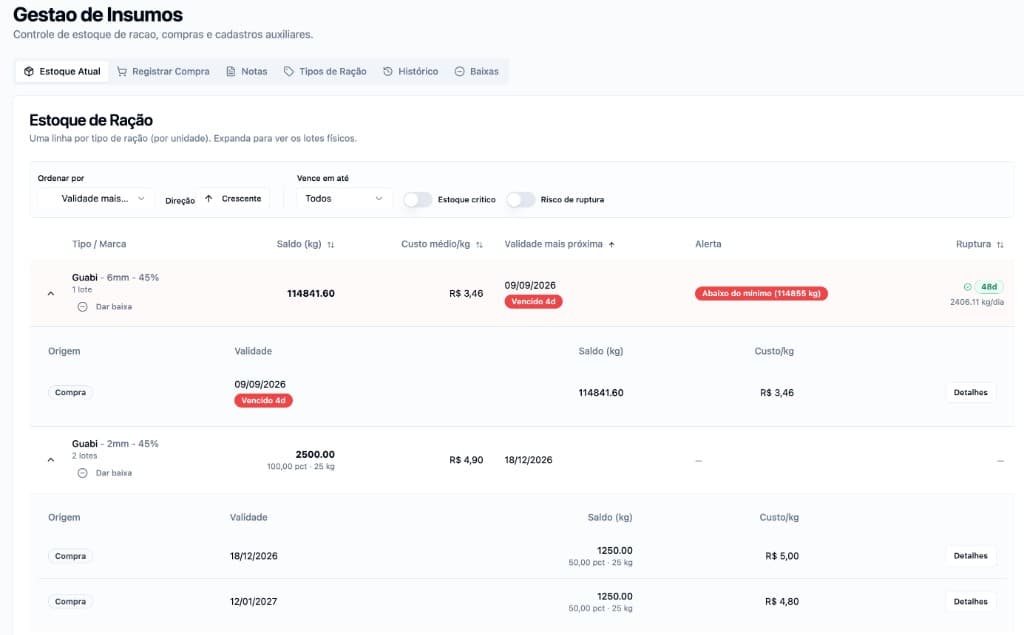Enable the Risco de ruptura switch
This screenshot has height=635, width=1024.
520,199
